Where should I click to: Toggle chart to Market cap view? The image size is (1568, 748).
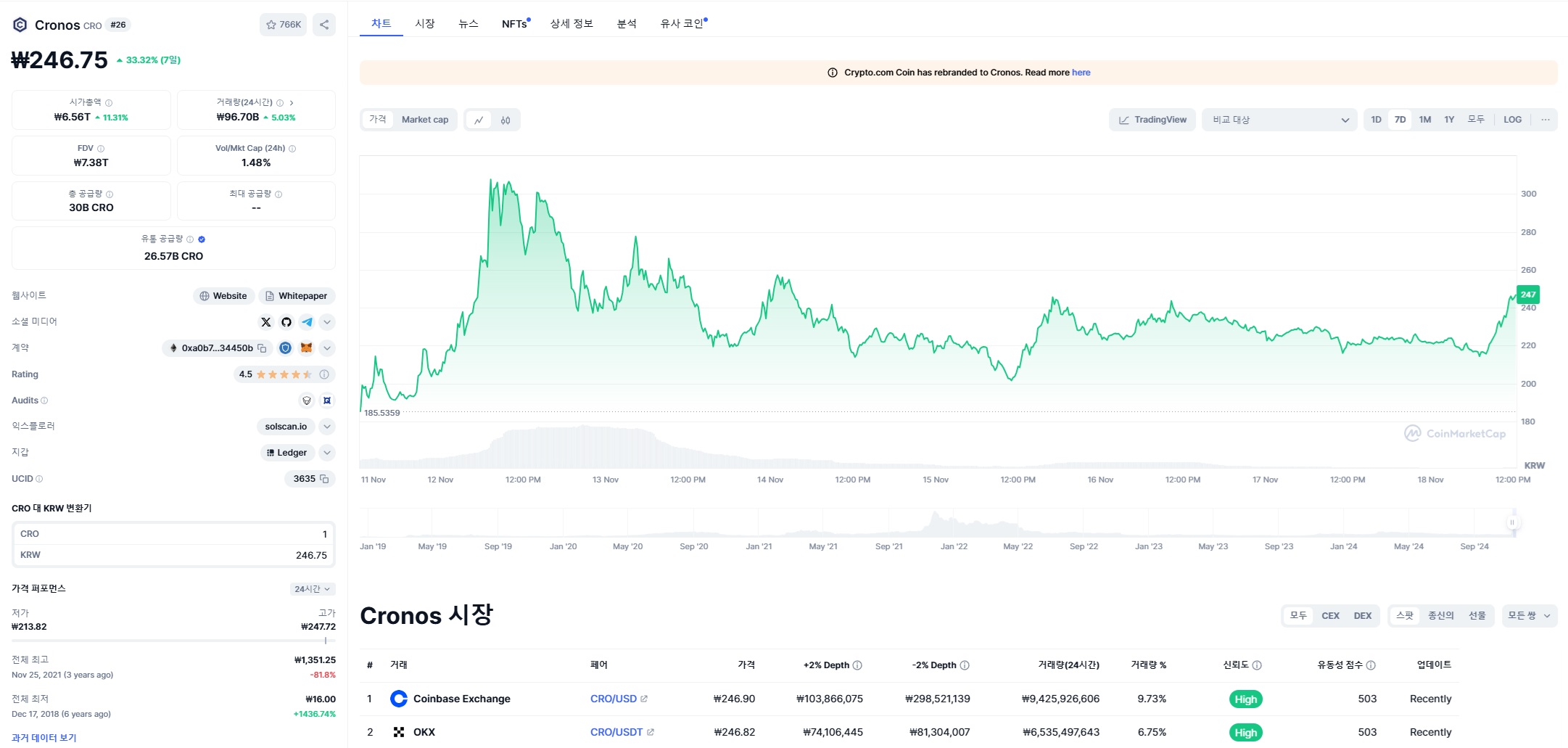coord(425,120)
